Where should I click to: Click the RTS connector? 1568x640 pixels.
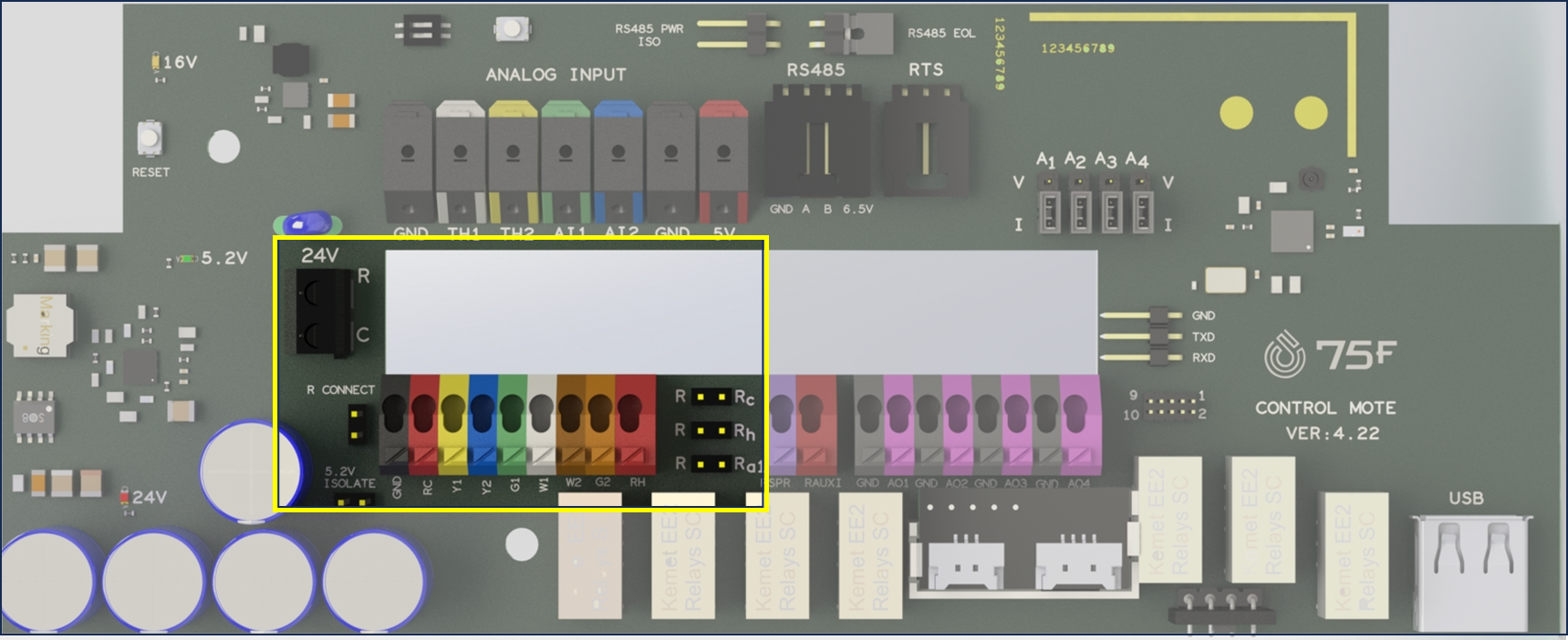(925, 139)
